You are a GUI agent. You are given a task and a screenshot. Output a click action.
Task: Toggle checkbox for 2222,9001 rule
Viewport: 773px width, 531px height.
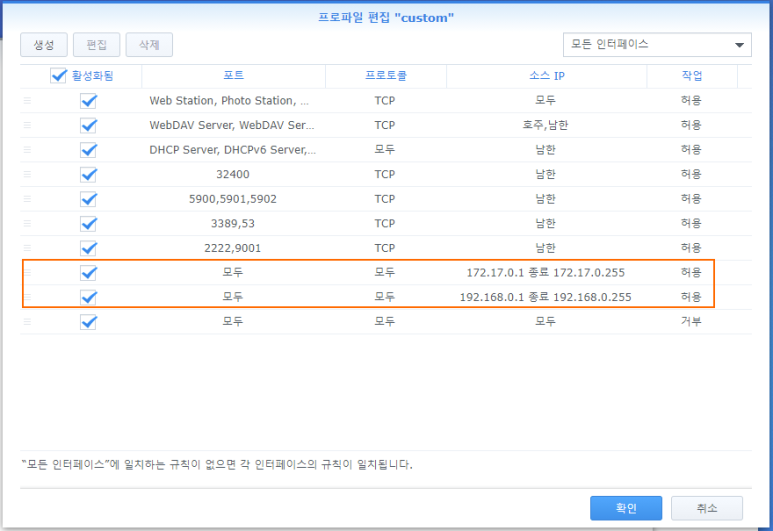88,248
